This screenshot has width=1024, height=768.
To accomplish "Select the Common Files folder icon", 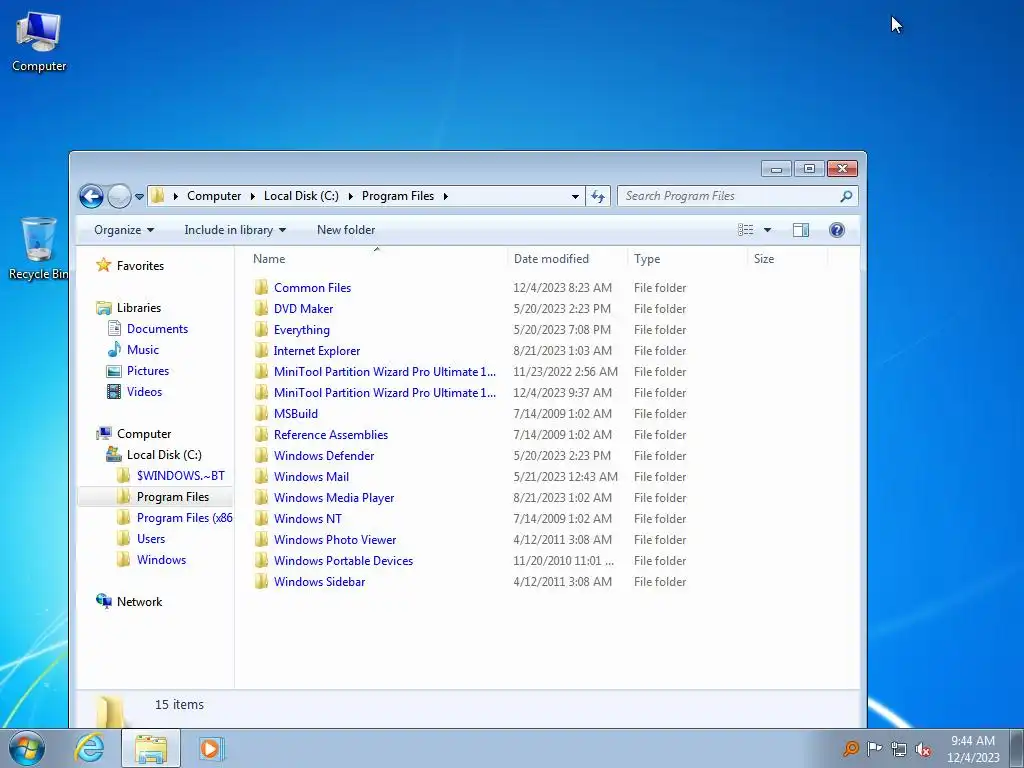I will [261, 287].
